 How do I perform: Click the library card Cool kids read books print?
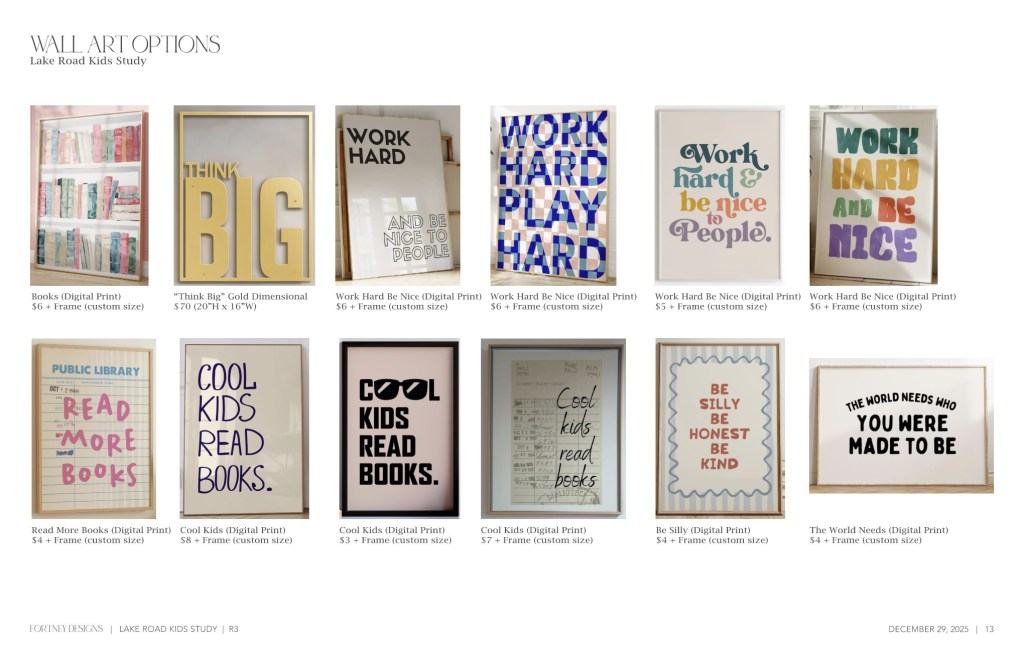(x=553, y=428)
